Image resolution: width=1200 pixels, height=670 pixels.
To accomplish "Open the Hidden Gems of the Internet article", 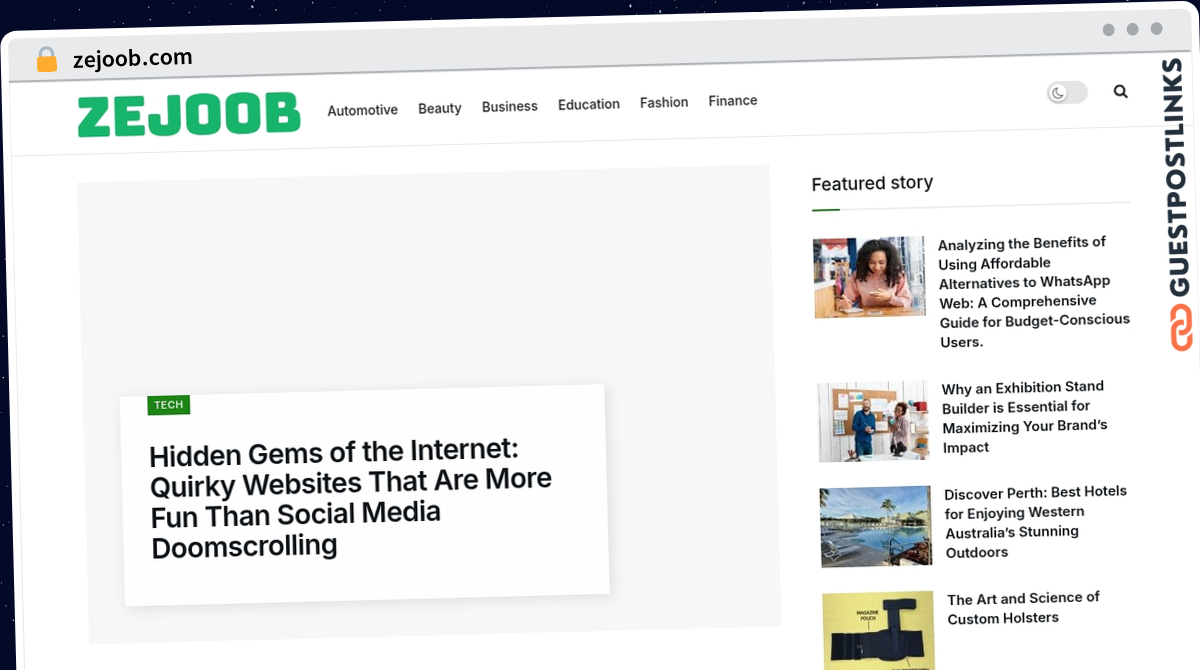I will point(350,497).
